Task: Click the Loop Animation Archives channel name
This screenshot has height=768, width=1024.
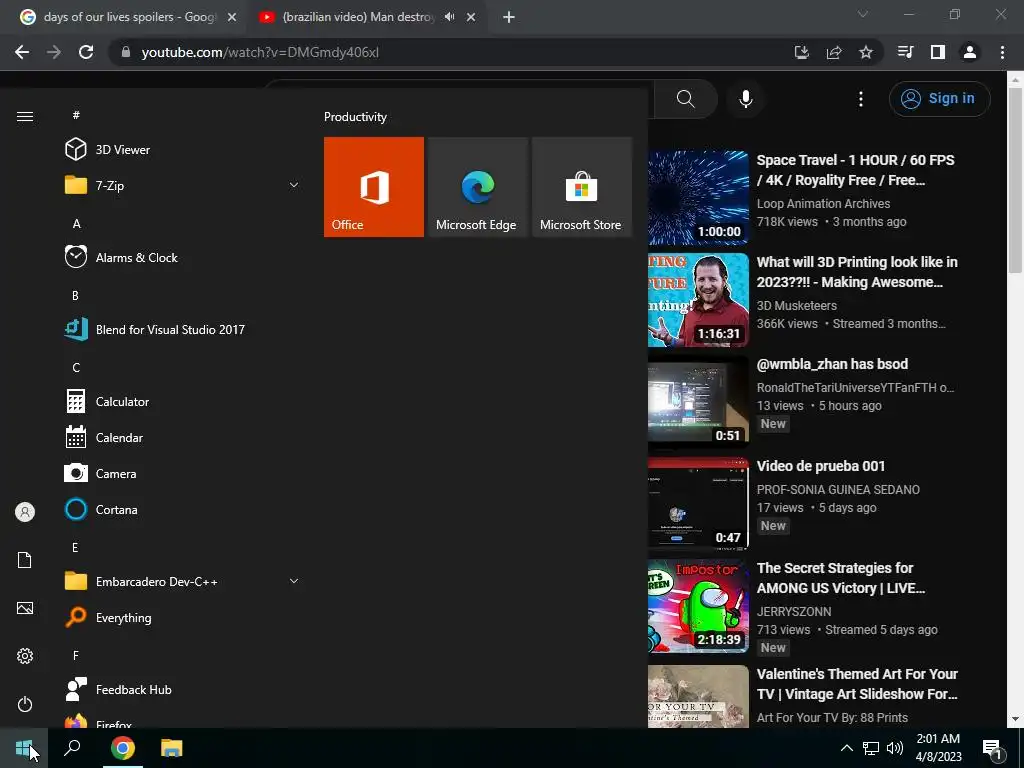Action: (x=824, y=204)
